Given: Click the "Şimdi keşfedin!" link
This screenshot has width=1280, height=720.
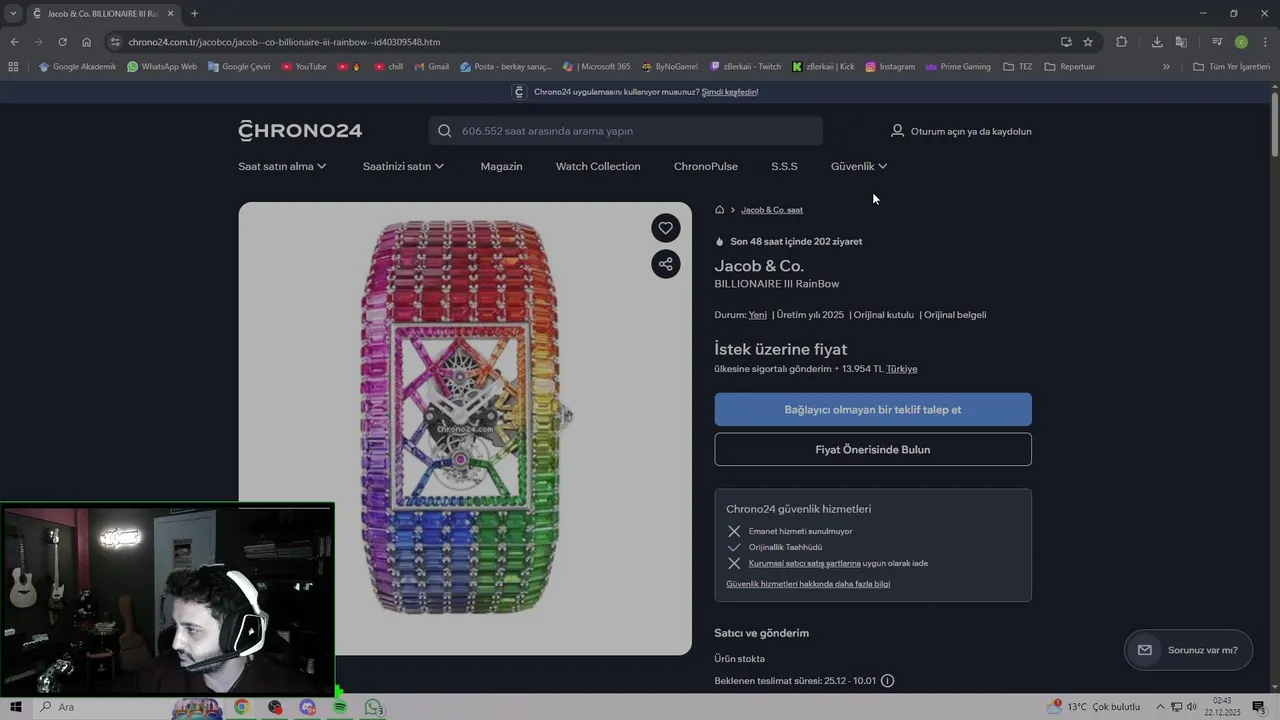Looking at the screenshot, I should click(730, 92).
